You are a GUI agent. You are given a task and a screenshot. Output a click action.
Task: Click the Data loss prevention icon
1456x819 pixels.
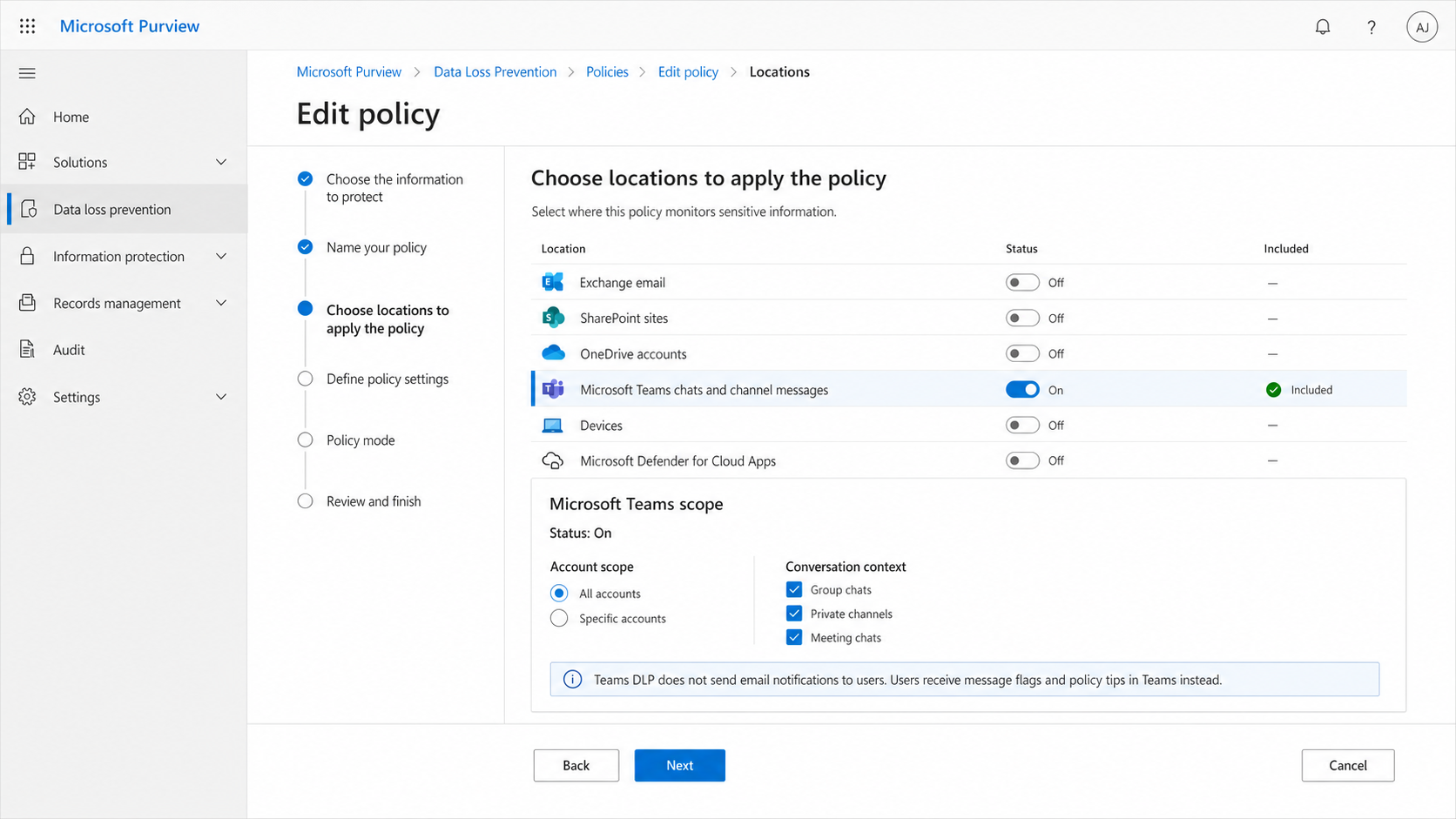tap(29, 209)
